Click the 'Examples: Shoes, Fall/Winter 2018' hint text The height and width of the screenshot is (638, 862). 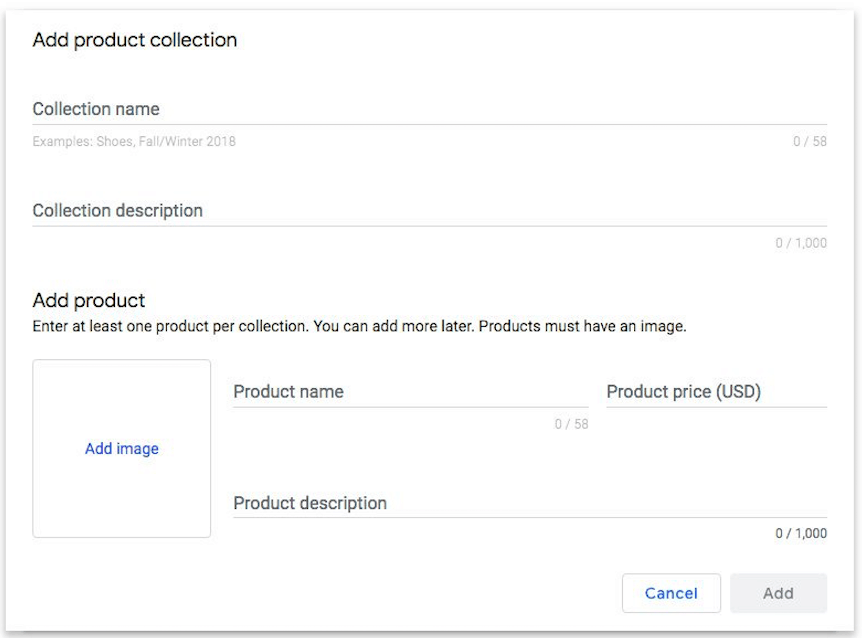pyautogui.click(x=134, y=141)
